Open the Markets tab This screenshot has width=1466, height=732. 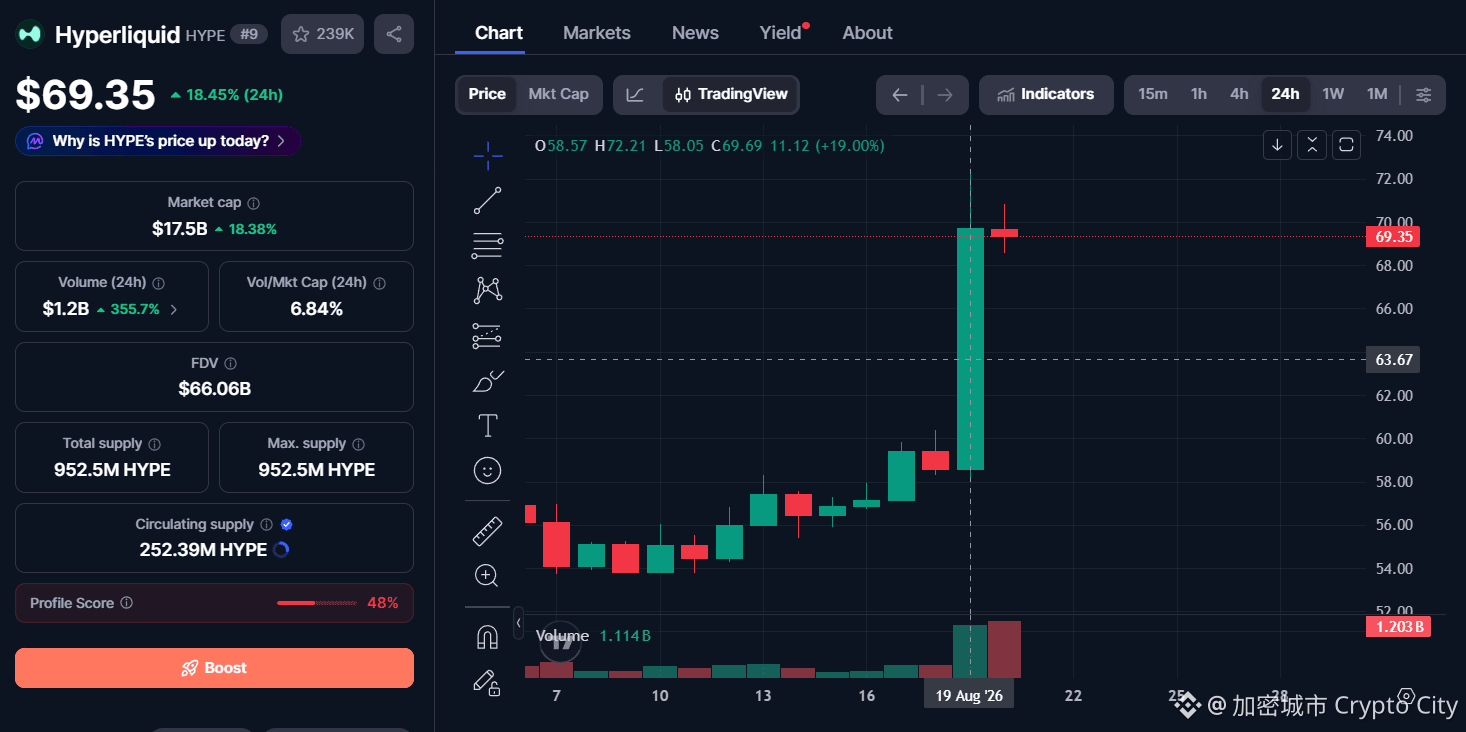click(597, 33)
